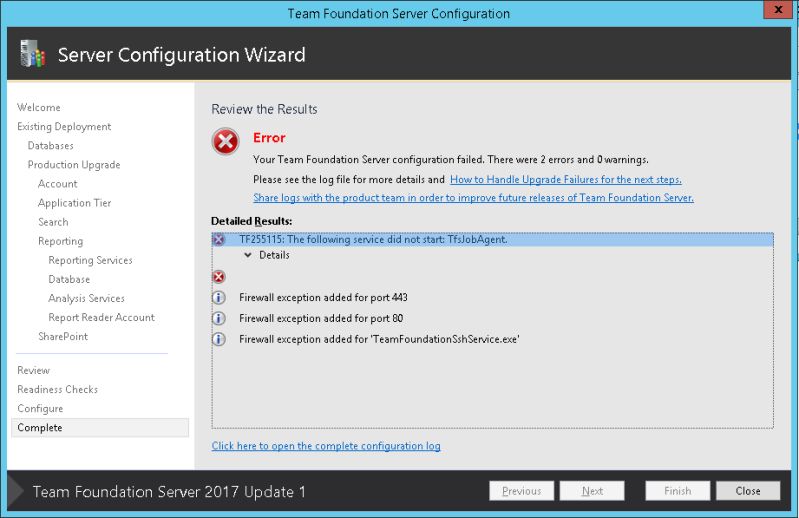Select Database step under Reporting
The height and width of the screenshot is (518, 799).
pos(69,279)
